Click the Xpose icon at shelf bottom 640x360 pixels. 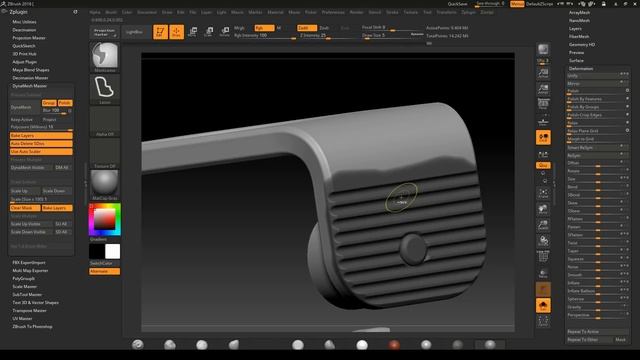pyautogui.click(x=543, y=321)
